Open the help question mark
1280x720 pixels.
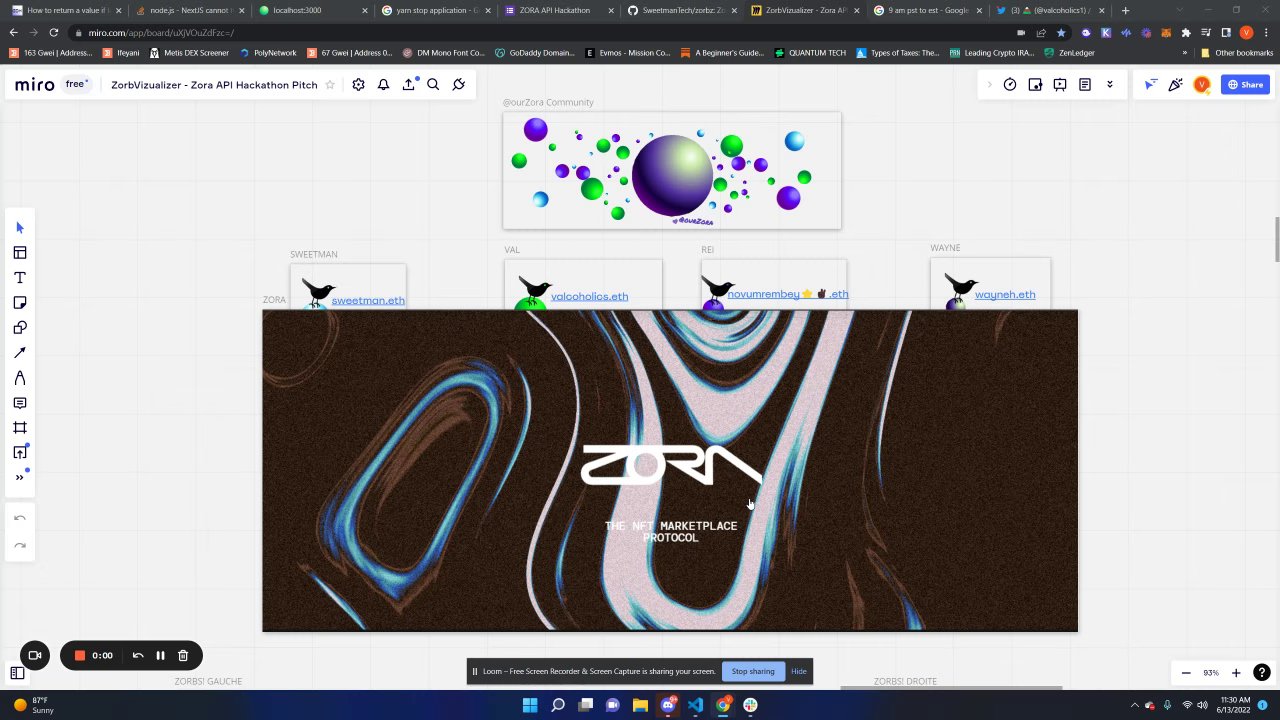click(1262, 673)
